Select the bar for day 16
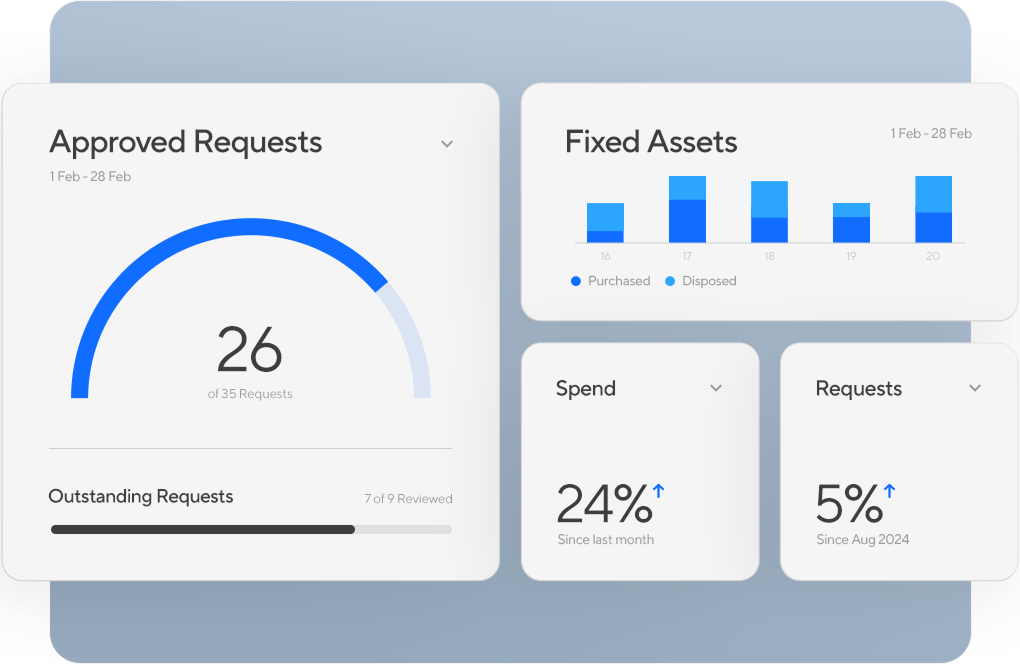Image resolution: width=1020 pixels, height=664 pixels. [x=605, y=223]
